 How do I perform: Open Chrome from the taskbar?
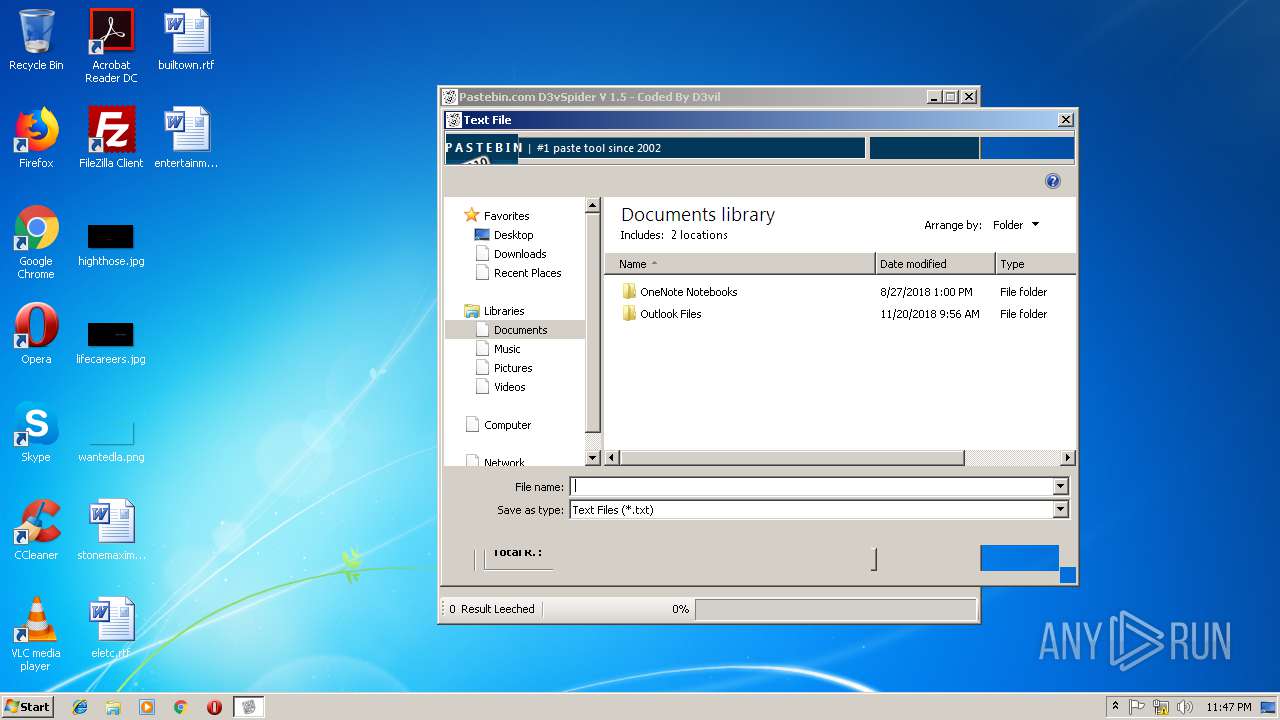180,707
